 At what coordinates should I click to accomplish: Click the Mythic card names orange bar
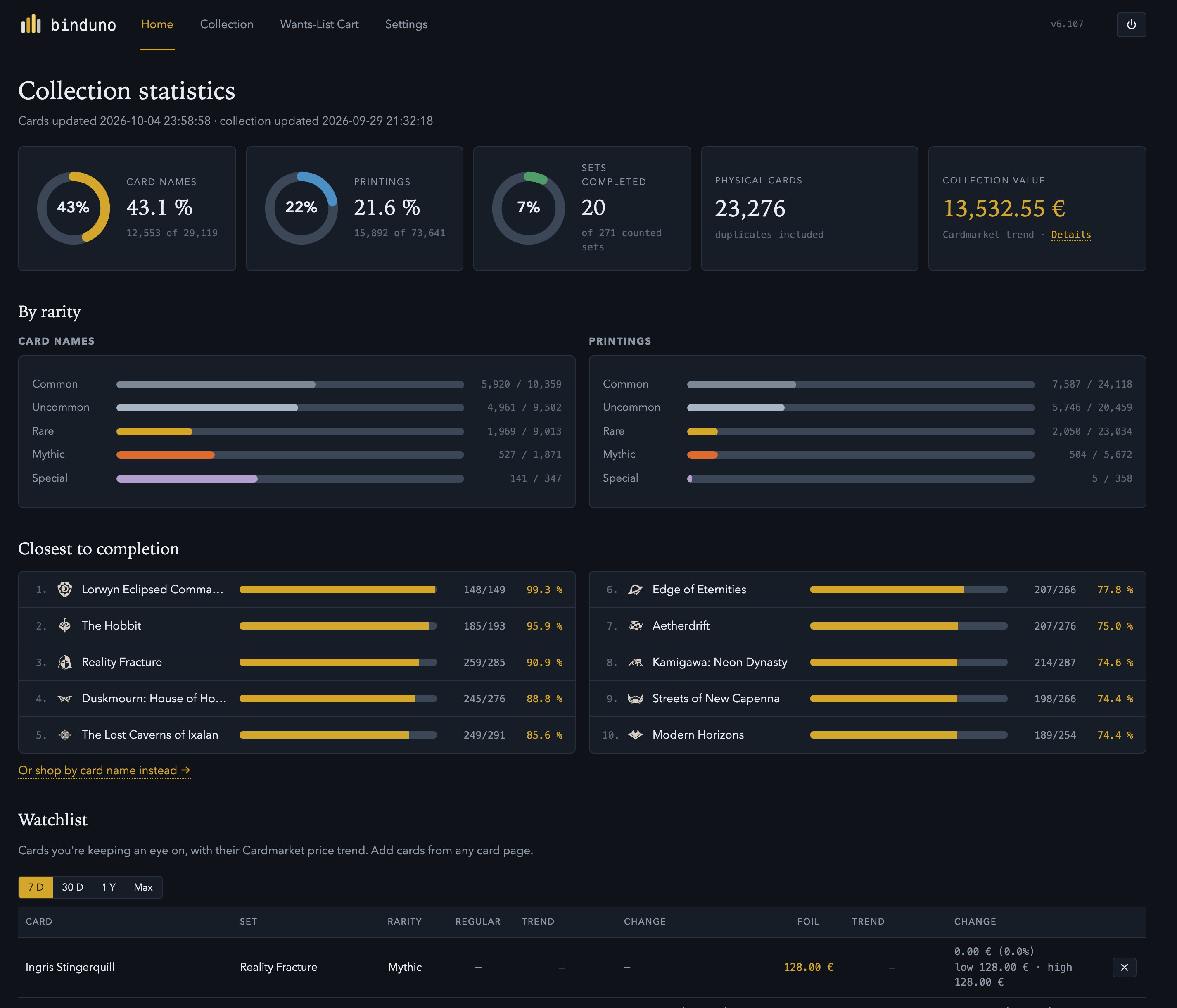165,454
